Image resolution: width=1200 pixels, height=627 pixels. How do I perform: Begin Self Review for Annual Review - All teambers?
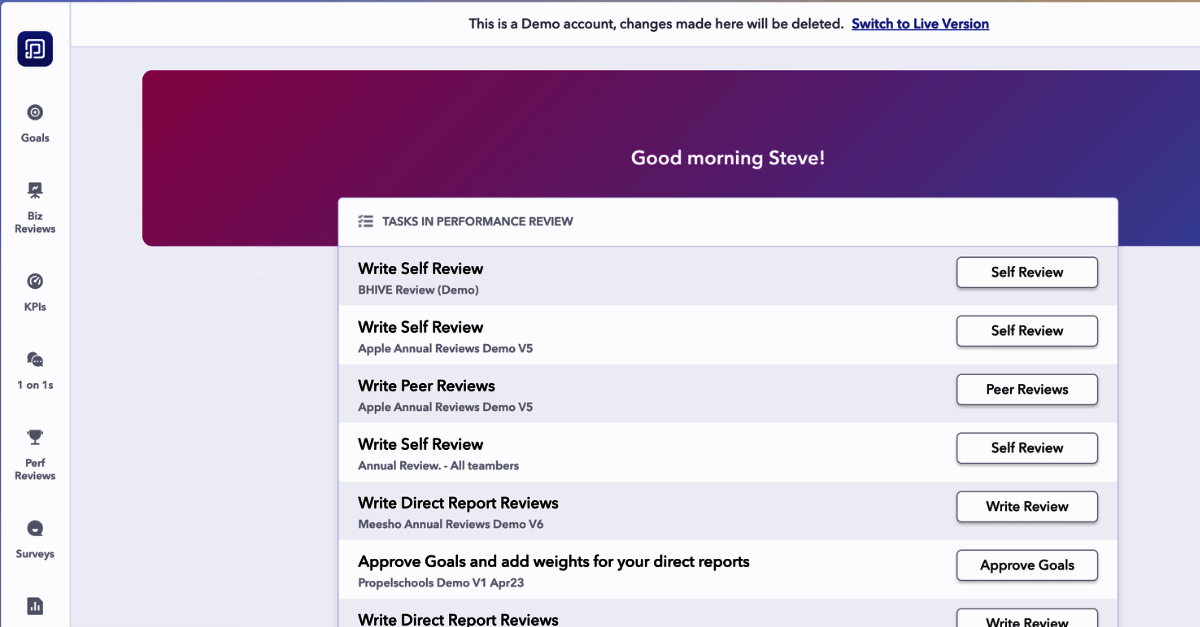point(1026,448)
